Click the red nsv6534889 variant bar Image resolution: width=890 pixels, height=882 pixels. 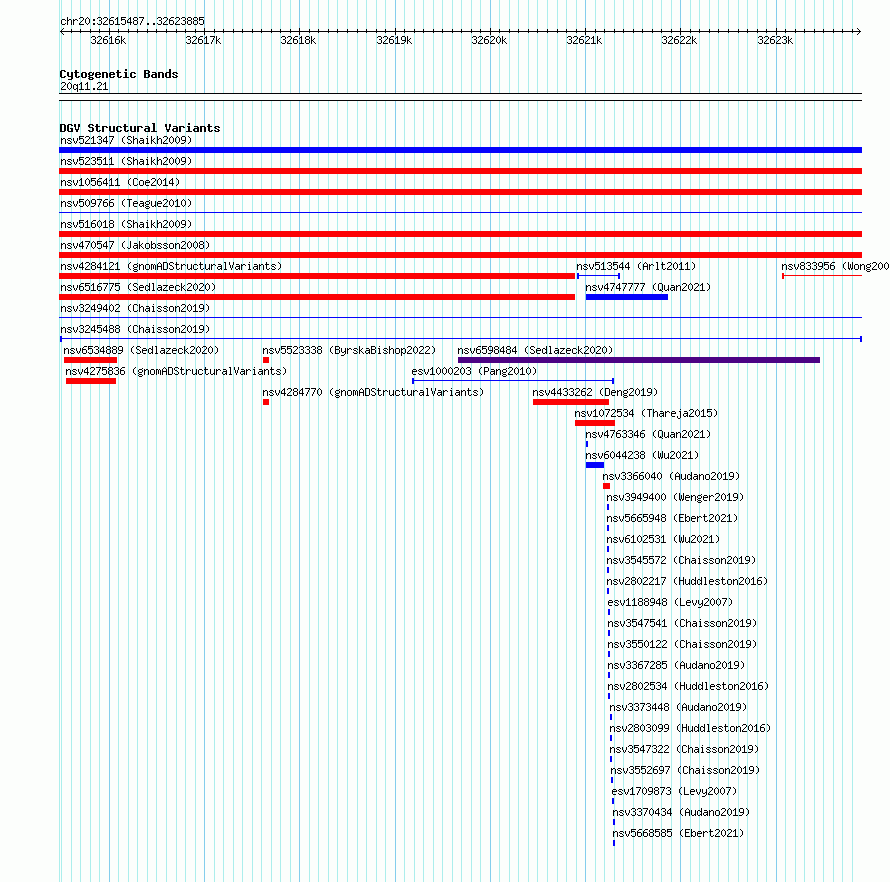click(x=90, y=360)
